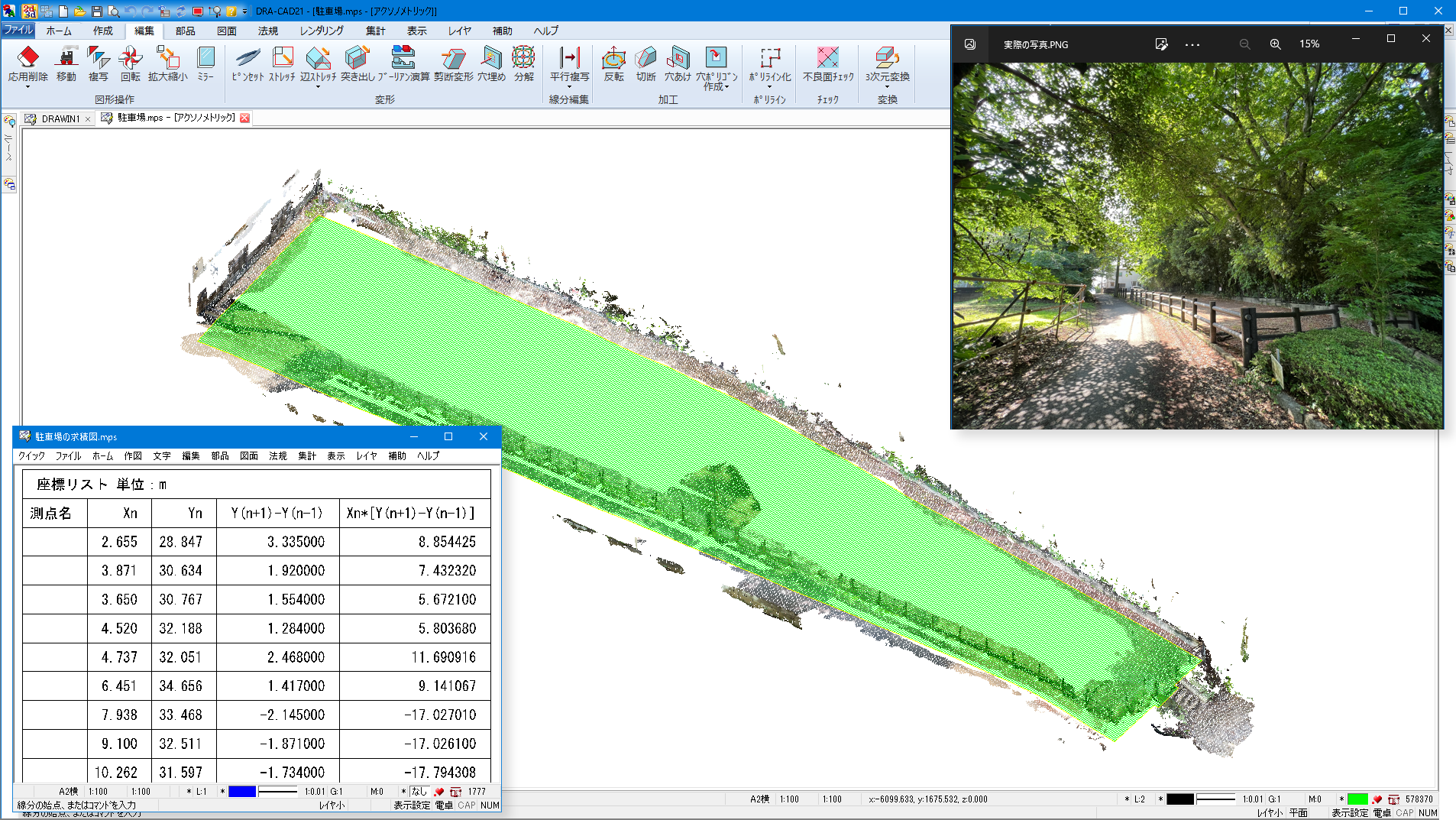Open the レンダリング ribbon tab
The width and height of the screenshot is (1456, 820).
click(321, 31)
